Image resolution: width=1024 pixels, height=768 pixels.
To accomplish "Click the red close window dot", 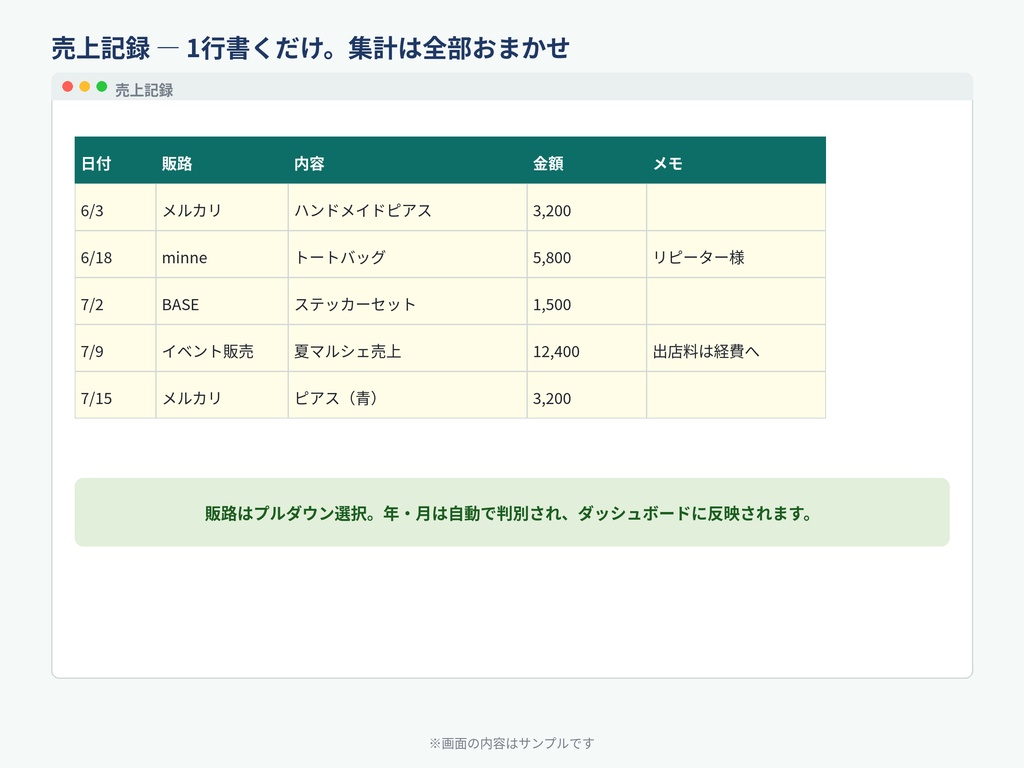I will point(67,86).
